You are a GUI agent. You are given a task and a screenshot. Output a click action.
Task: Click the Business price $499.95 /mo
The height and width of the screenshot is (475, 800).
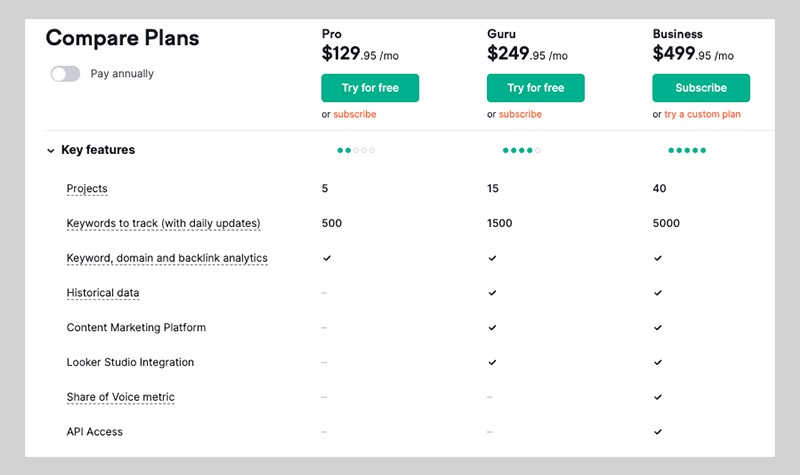[x=693, y=54]
